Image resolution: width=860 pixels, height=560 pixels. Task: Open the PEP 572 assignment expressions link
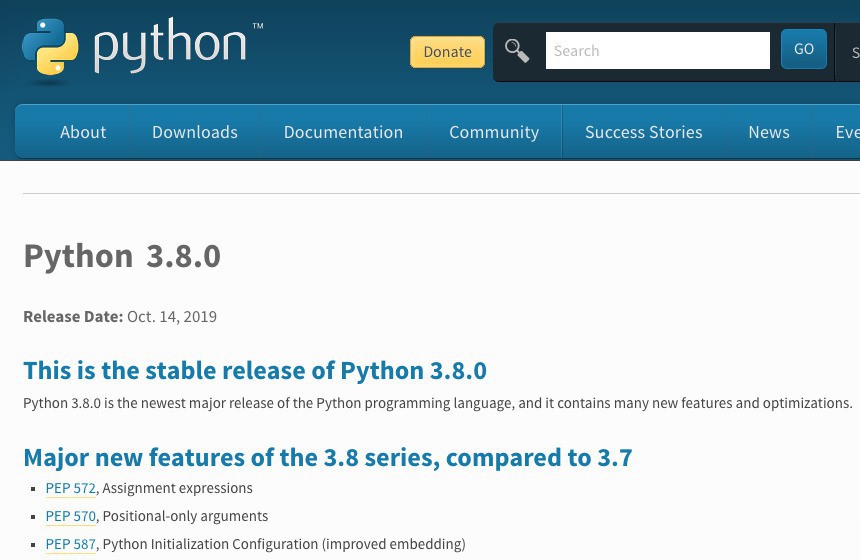click(x=70, y=488)
